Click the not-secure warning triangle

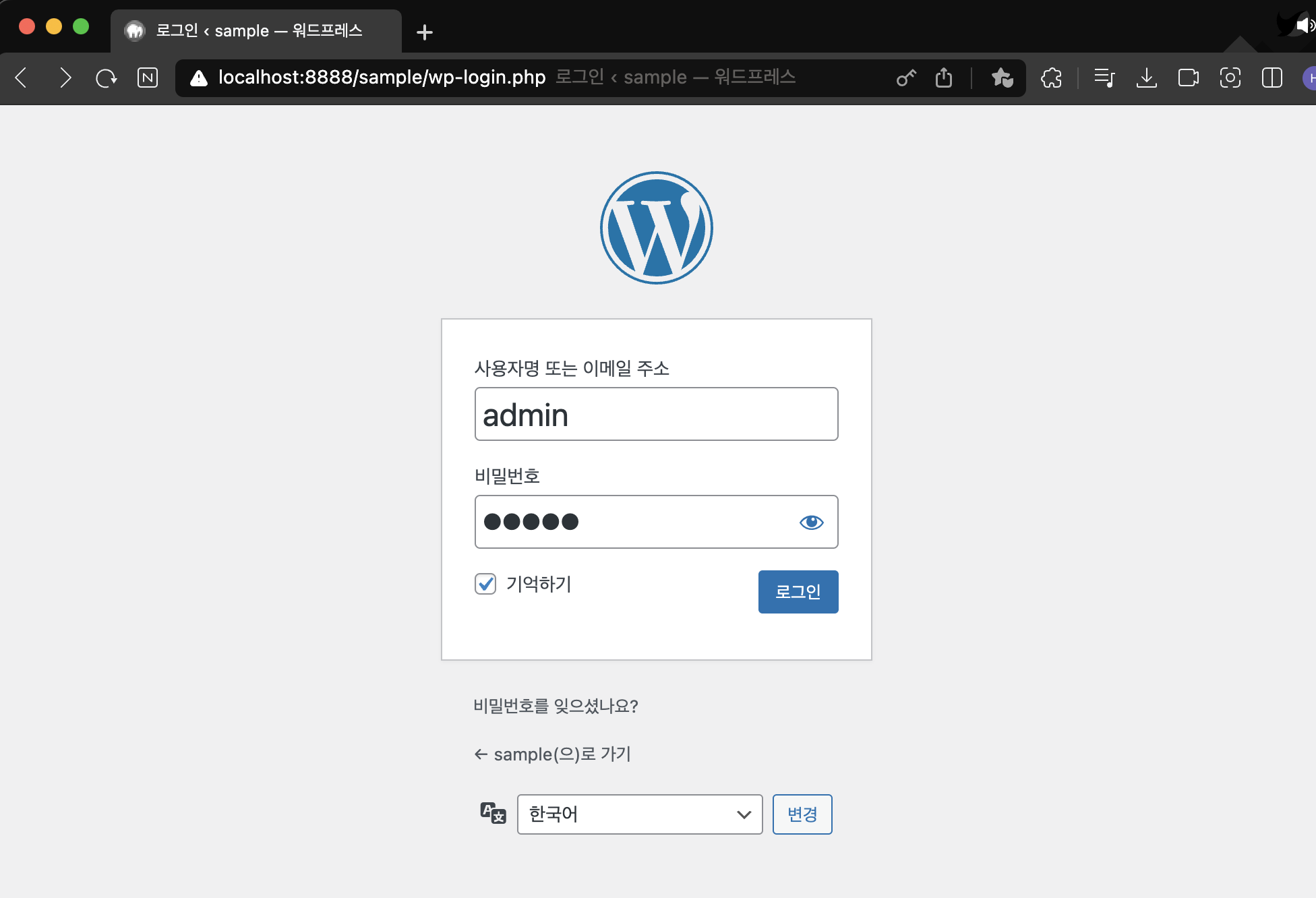(x=199, y=78)
